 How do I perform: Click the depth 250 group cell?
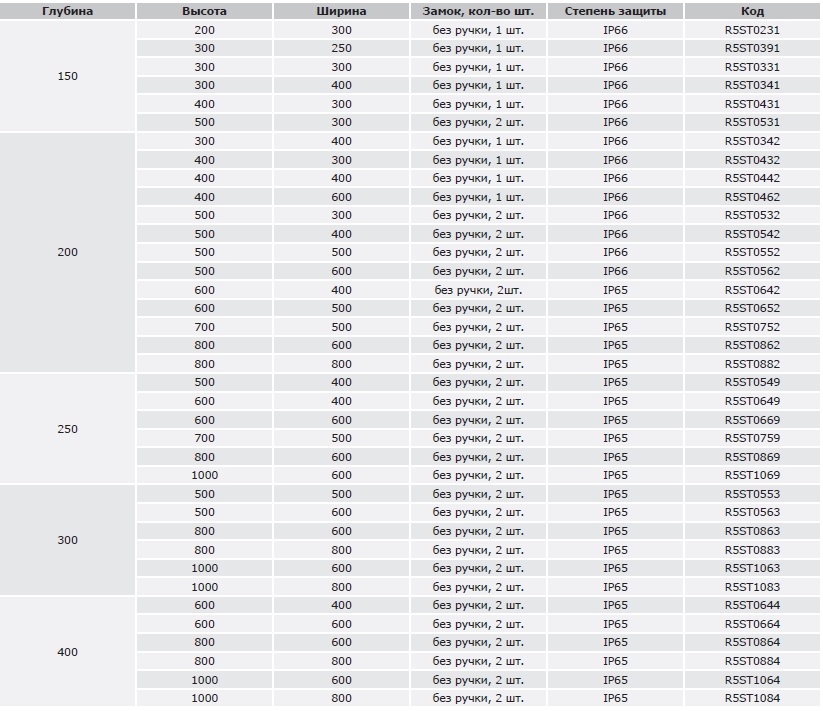click(68, 429)
